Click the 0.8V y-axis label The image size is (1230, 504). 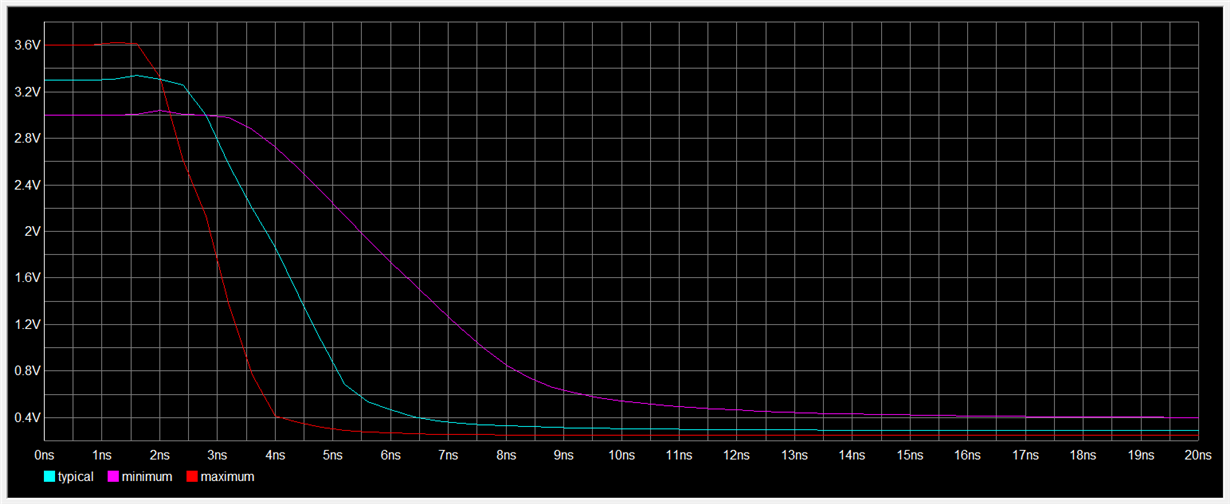(27, 371)
